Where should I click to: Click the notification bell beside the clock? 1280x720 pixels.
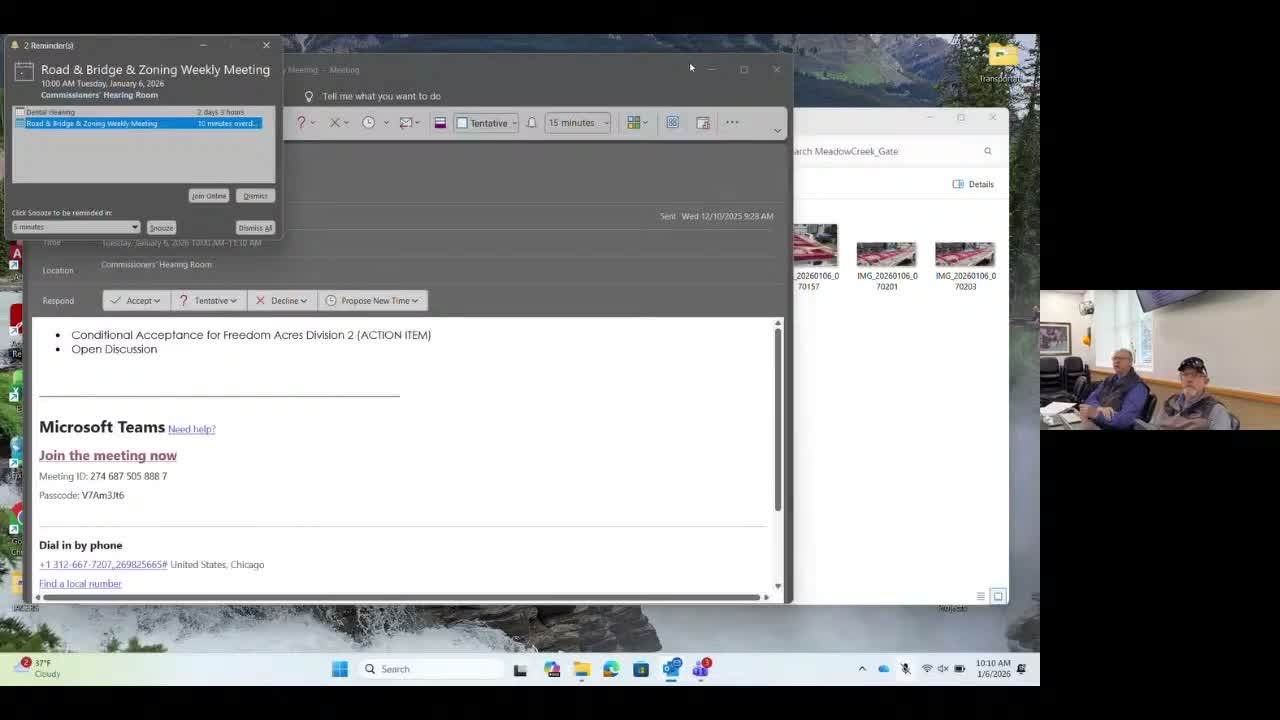(x=1022, y=669)
